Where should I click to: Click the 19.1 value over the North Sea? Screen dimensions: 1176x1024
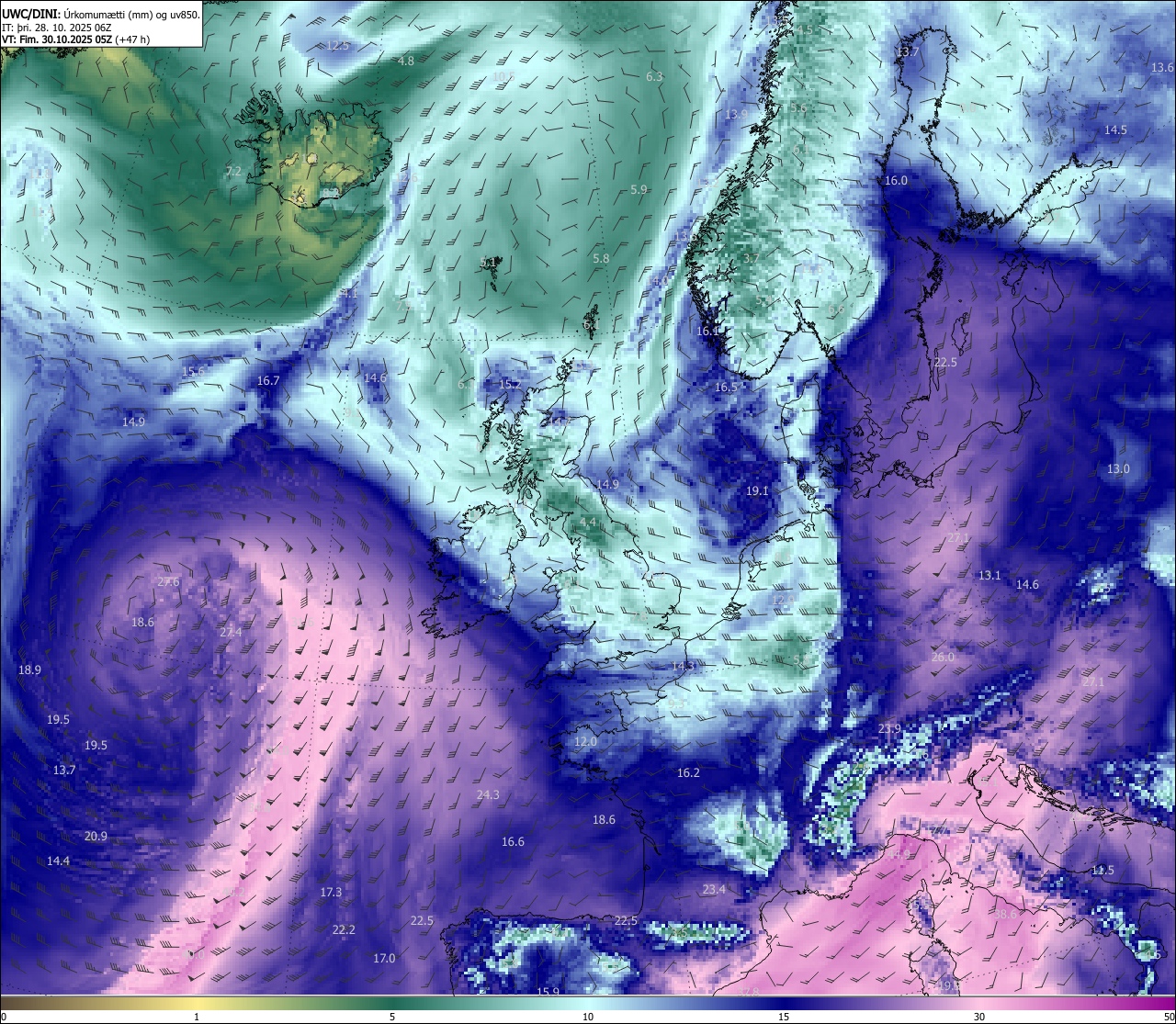[x=757, y=491]
